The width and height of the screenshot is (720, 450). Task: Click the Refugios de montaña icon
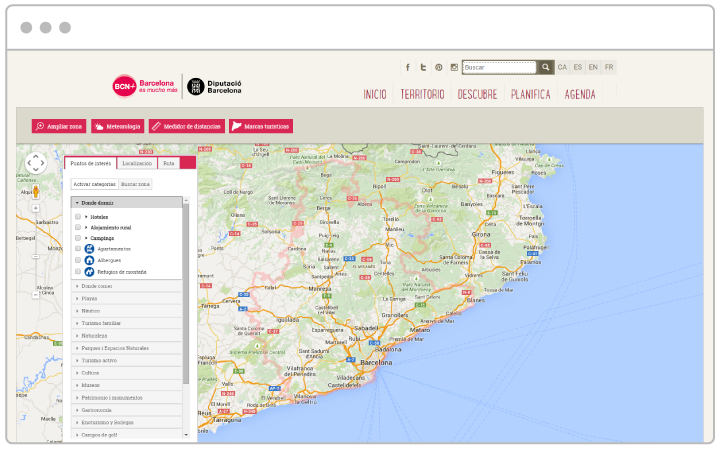90,272
